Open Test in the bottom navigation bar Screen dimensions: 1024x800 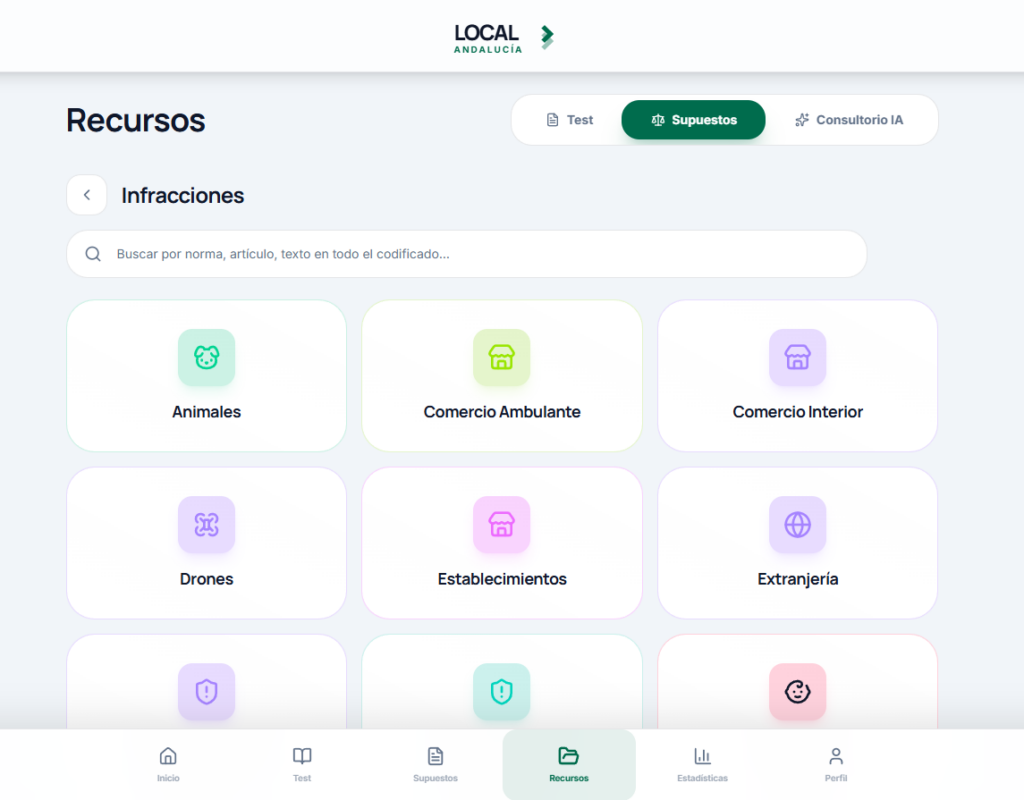(302, 764)
